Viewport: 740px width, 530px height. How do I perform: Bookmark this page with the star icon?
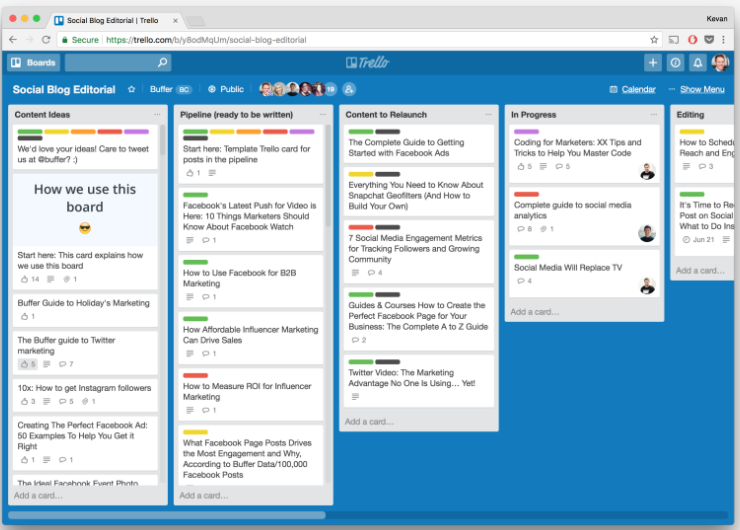(654, 40)
